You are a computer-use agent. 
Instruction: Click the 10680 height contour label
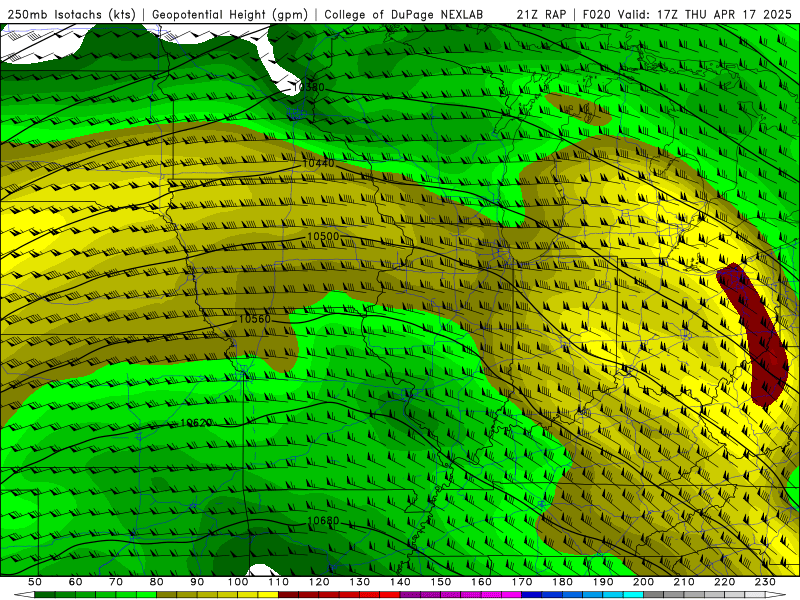coord(323,521)
